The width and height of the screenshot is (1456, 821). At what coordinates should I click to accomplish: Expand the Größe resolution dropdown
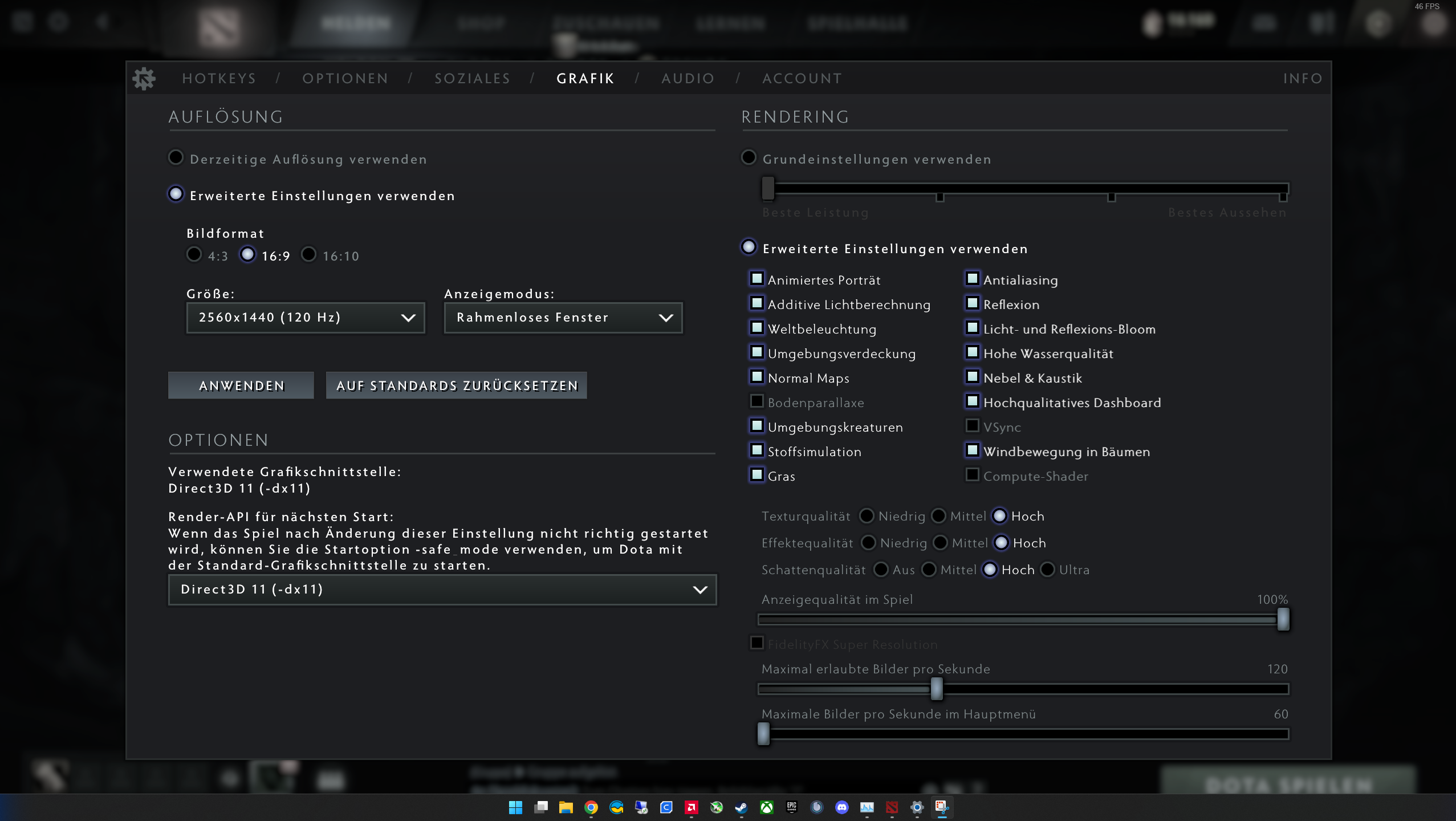pos(306,318)
